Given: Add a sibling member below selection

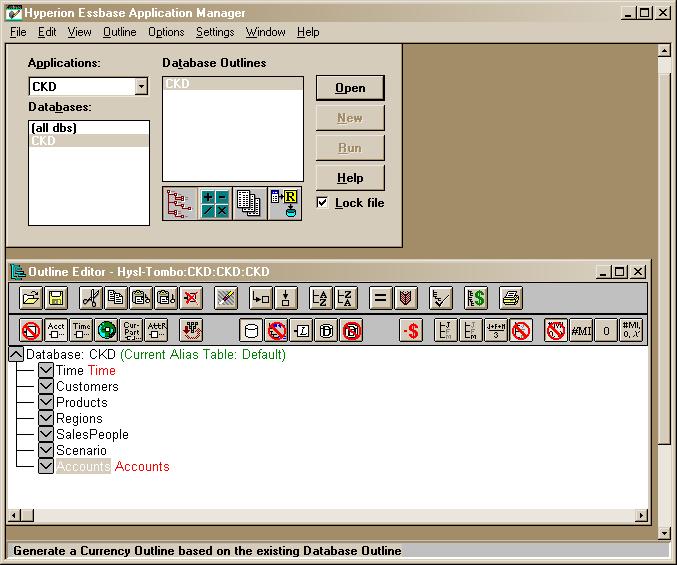Looking at the screenshot, I should 286,298.
